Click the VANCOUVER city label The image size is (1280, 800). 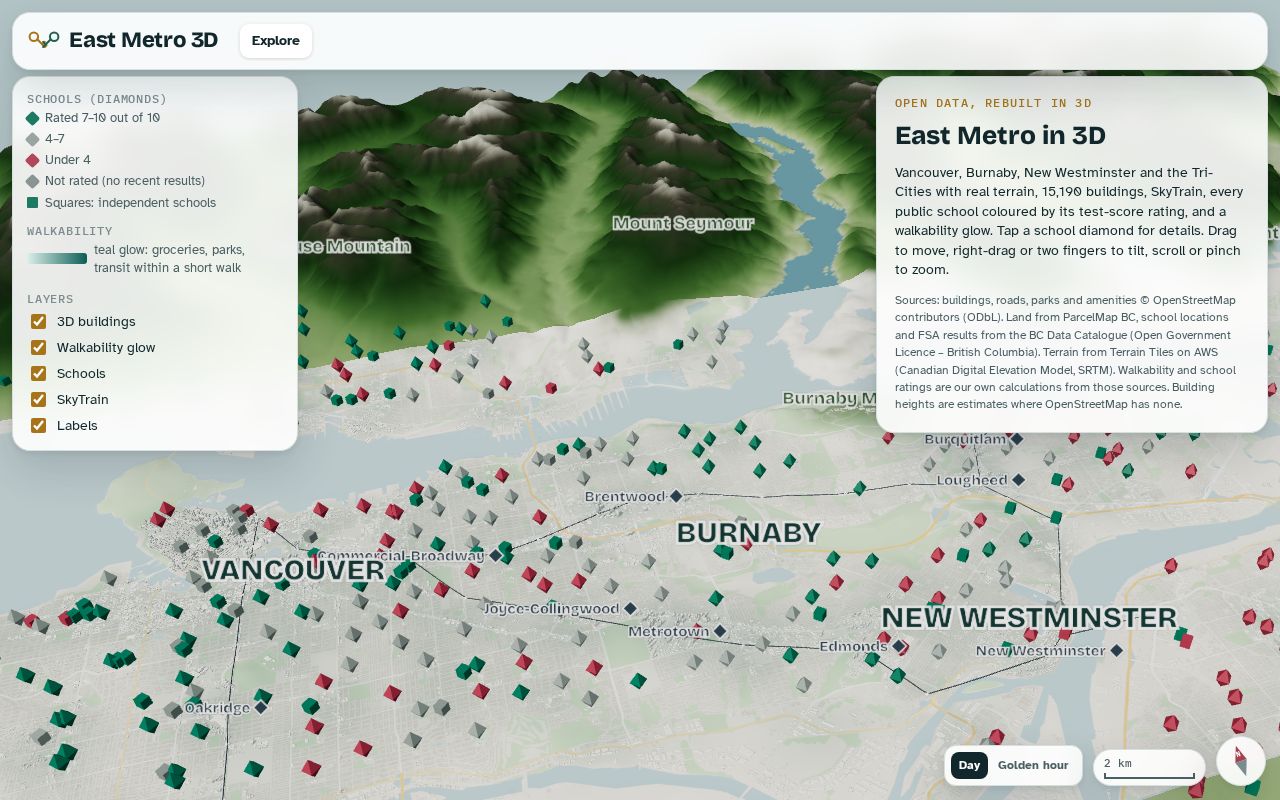[293, 570]
